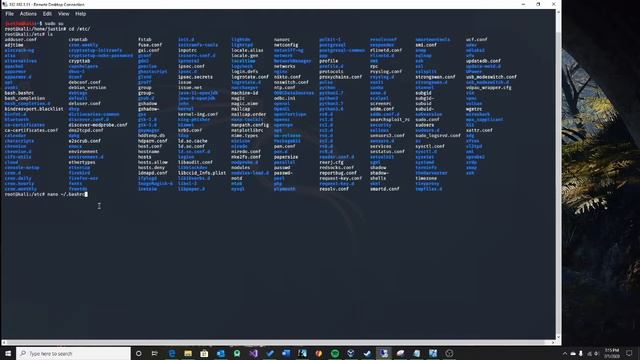Click the 'resolv.conf' entry
This screenshot has width=640, height=360.
tap(334, 189)
